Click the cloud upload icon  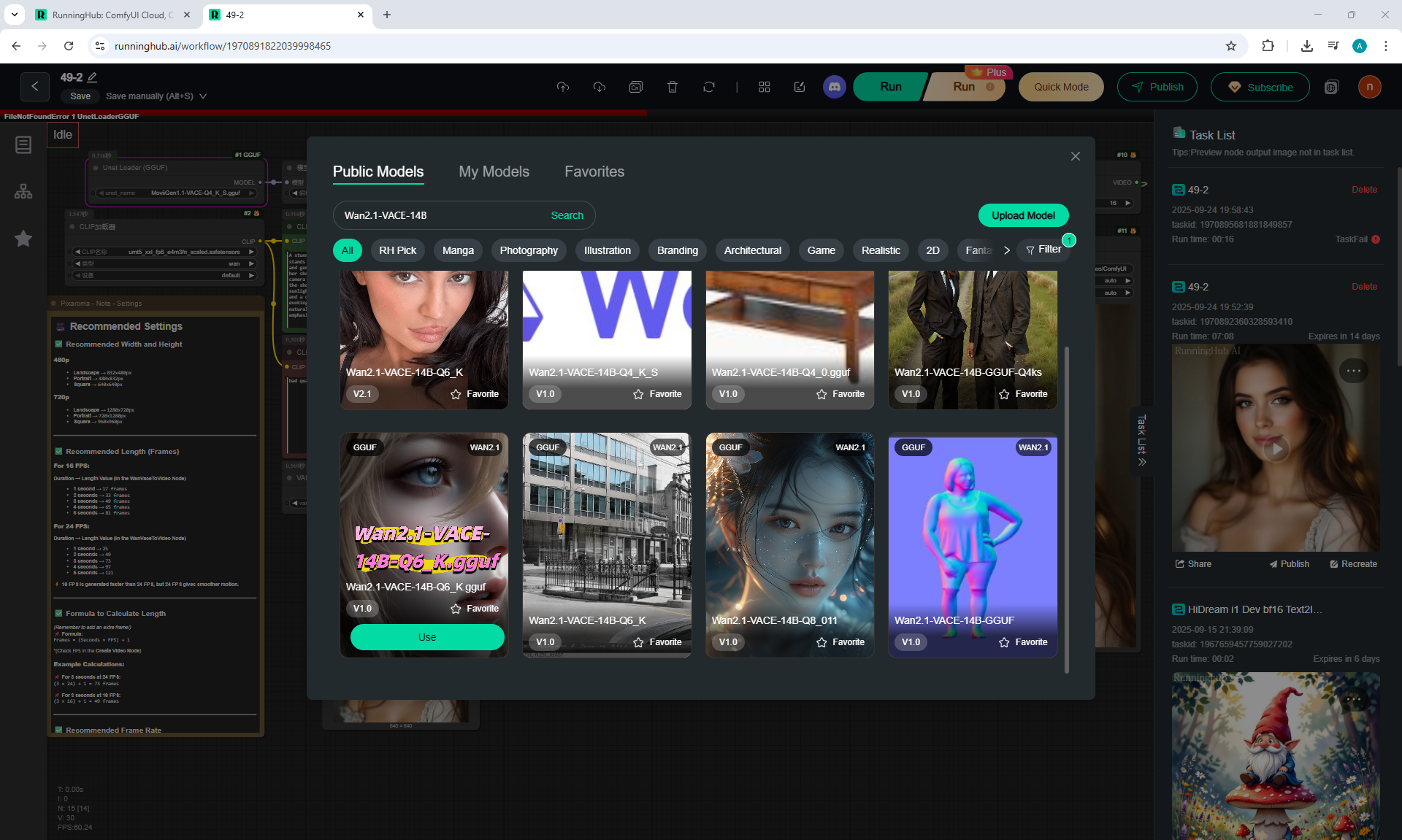pyautogui.click(x=562, y=87)
